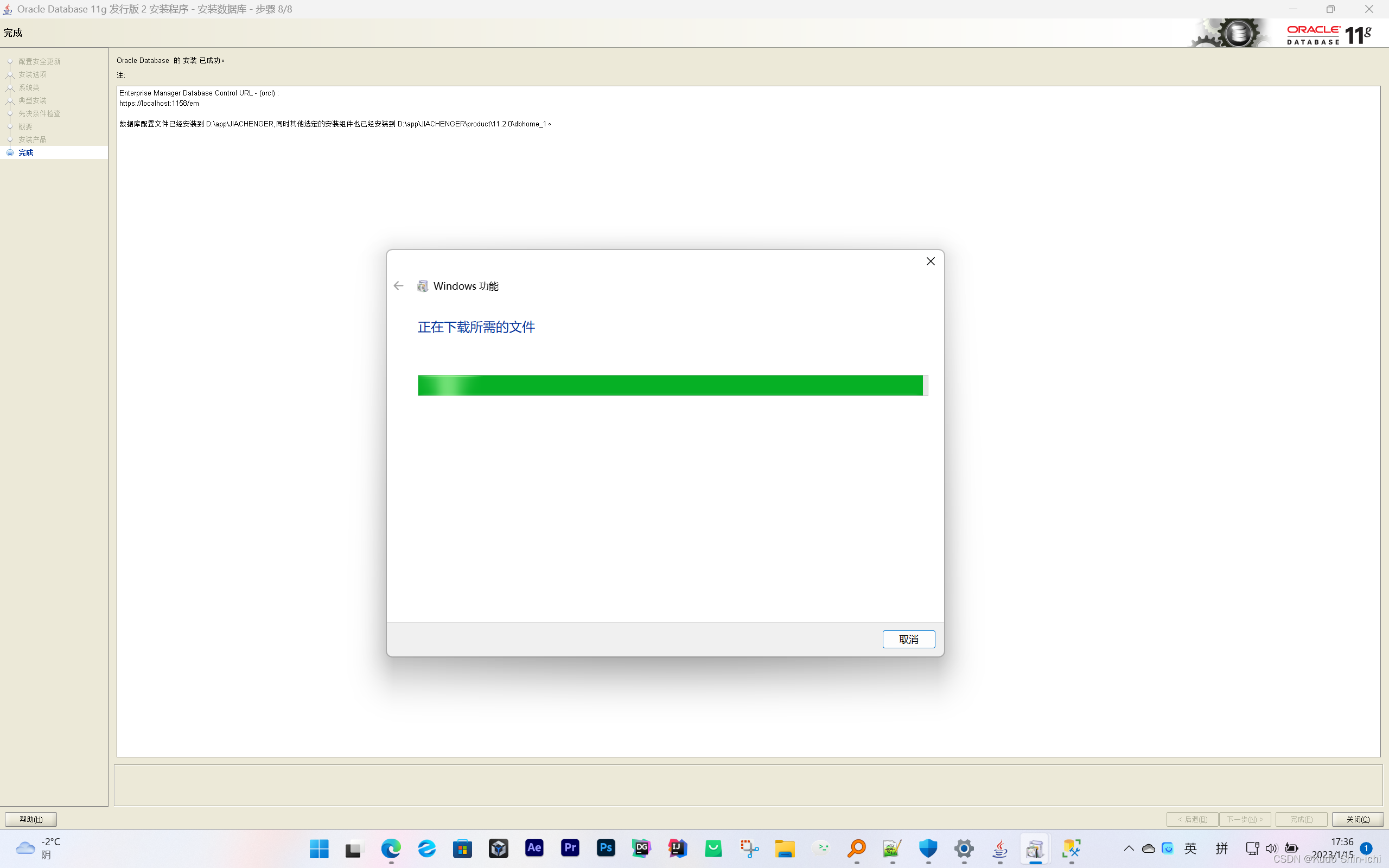Launch IntelliJ IDEA from taskbar
The image size is (1389, 868).
pyautogui.click(x=678, y=848)
